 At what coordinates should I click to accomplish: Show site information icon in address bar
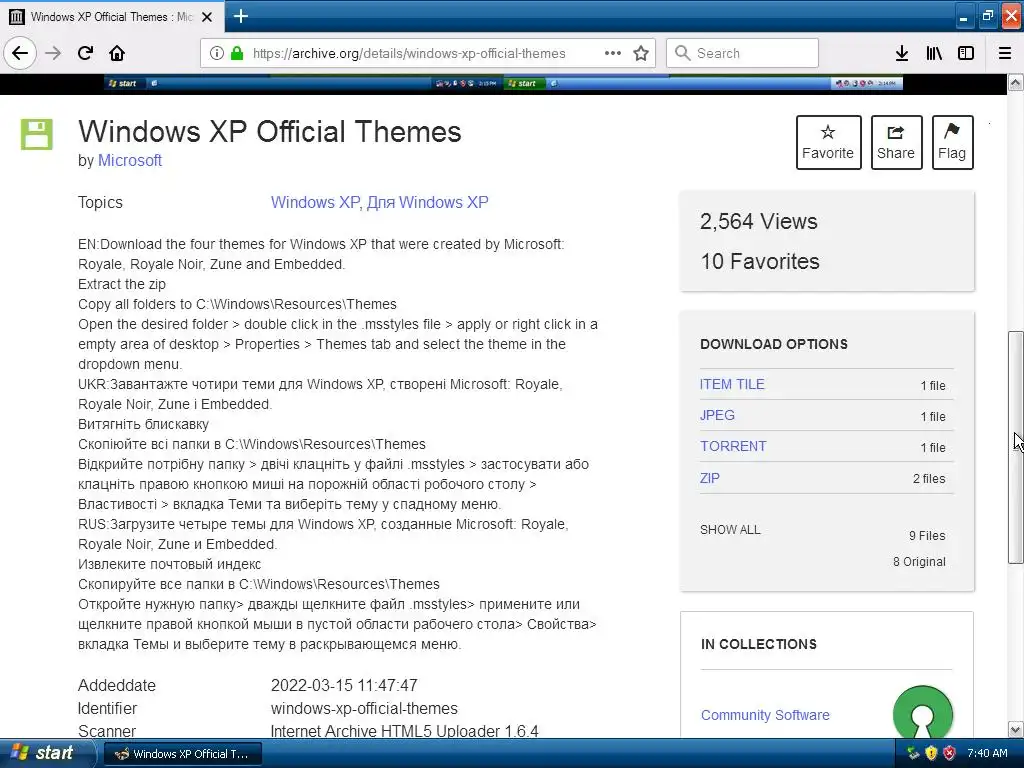[x=216, y=53]
